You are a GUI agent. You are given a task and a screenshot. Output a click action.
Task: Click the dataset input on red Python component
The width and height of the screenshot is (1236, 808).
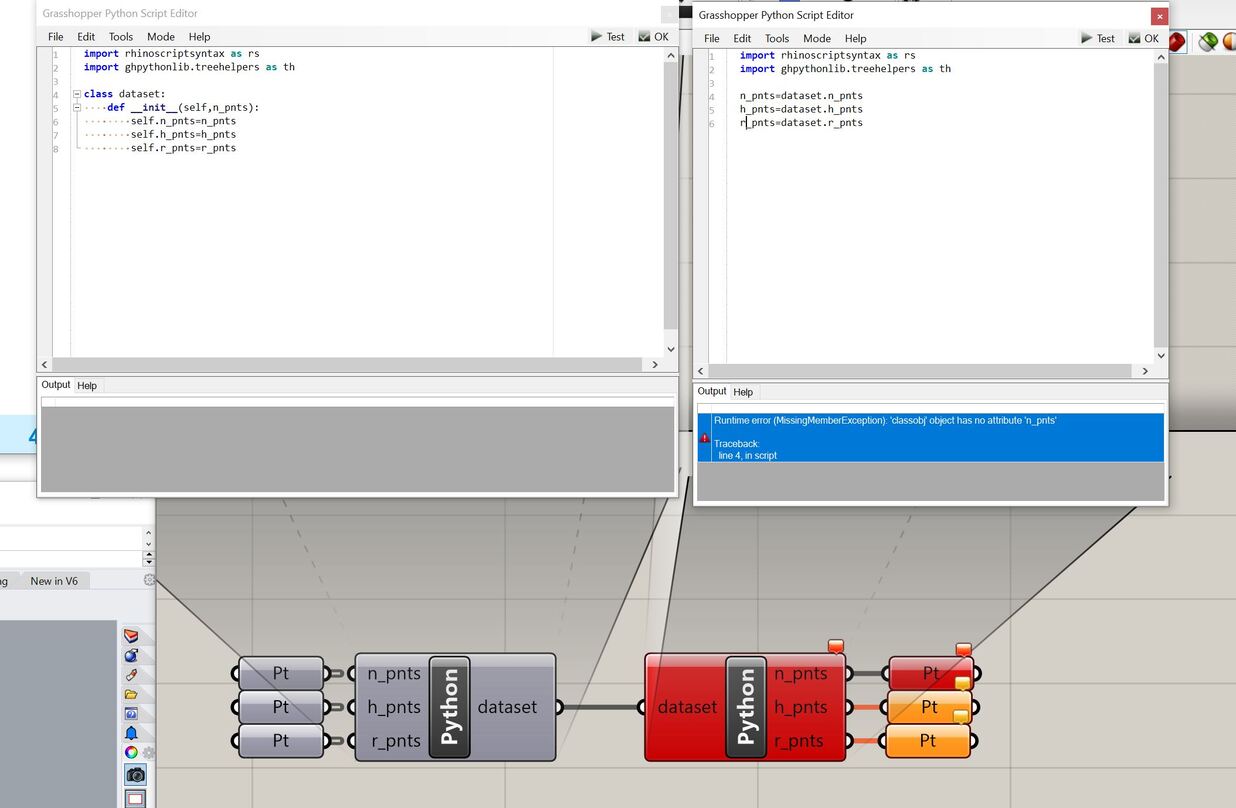pos(687,707)
